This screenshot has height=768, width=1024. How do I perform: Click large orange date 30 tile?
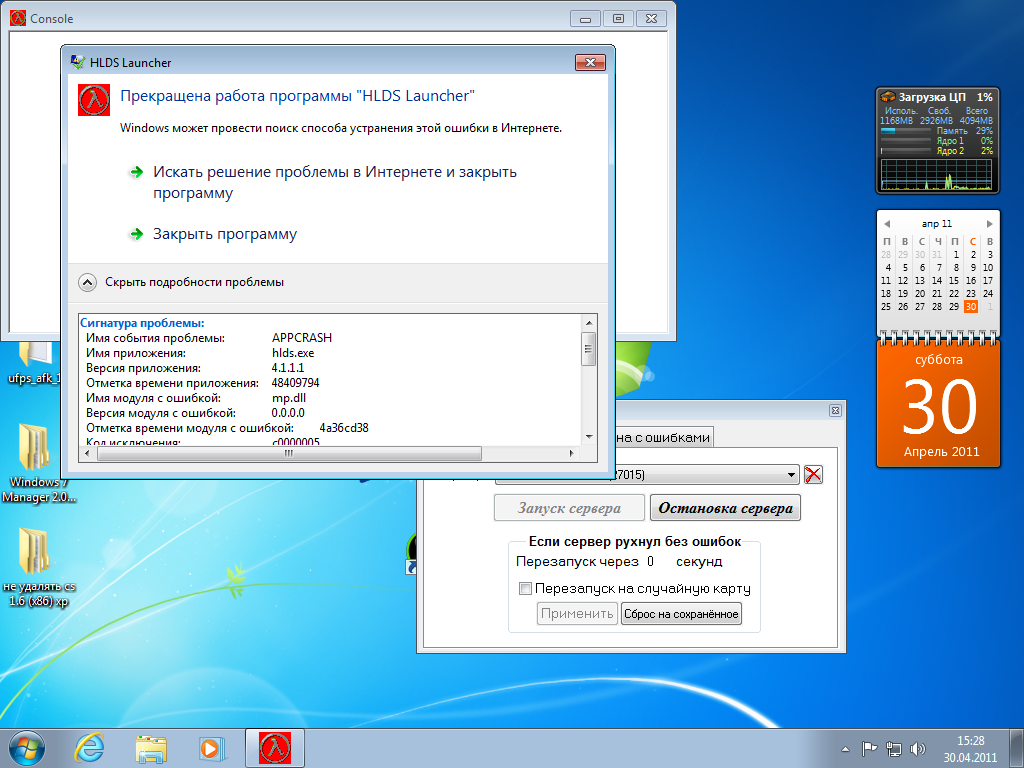(x=938, y=404)
